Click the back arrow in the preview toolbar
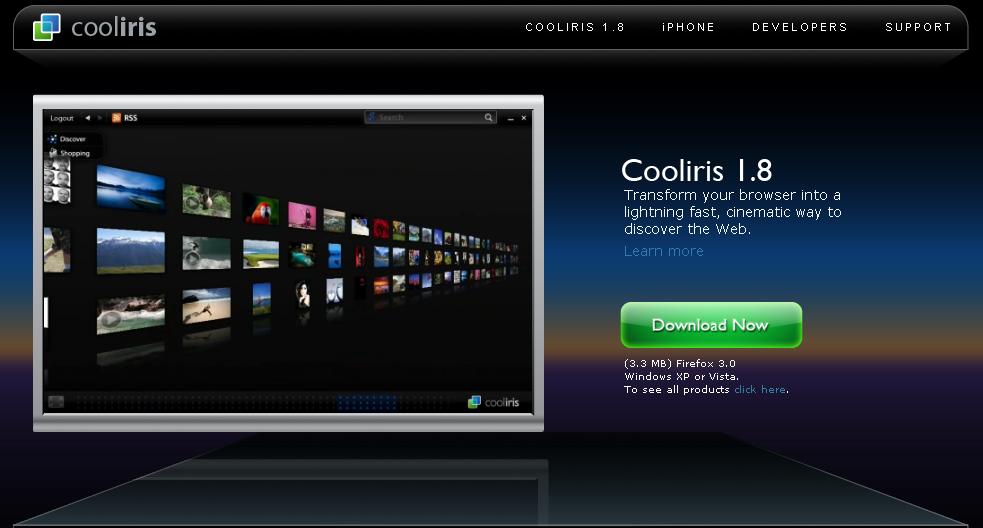983x528 pixels. click(88, 117)
